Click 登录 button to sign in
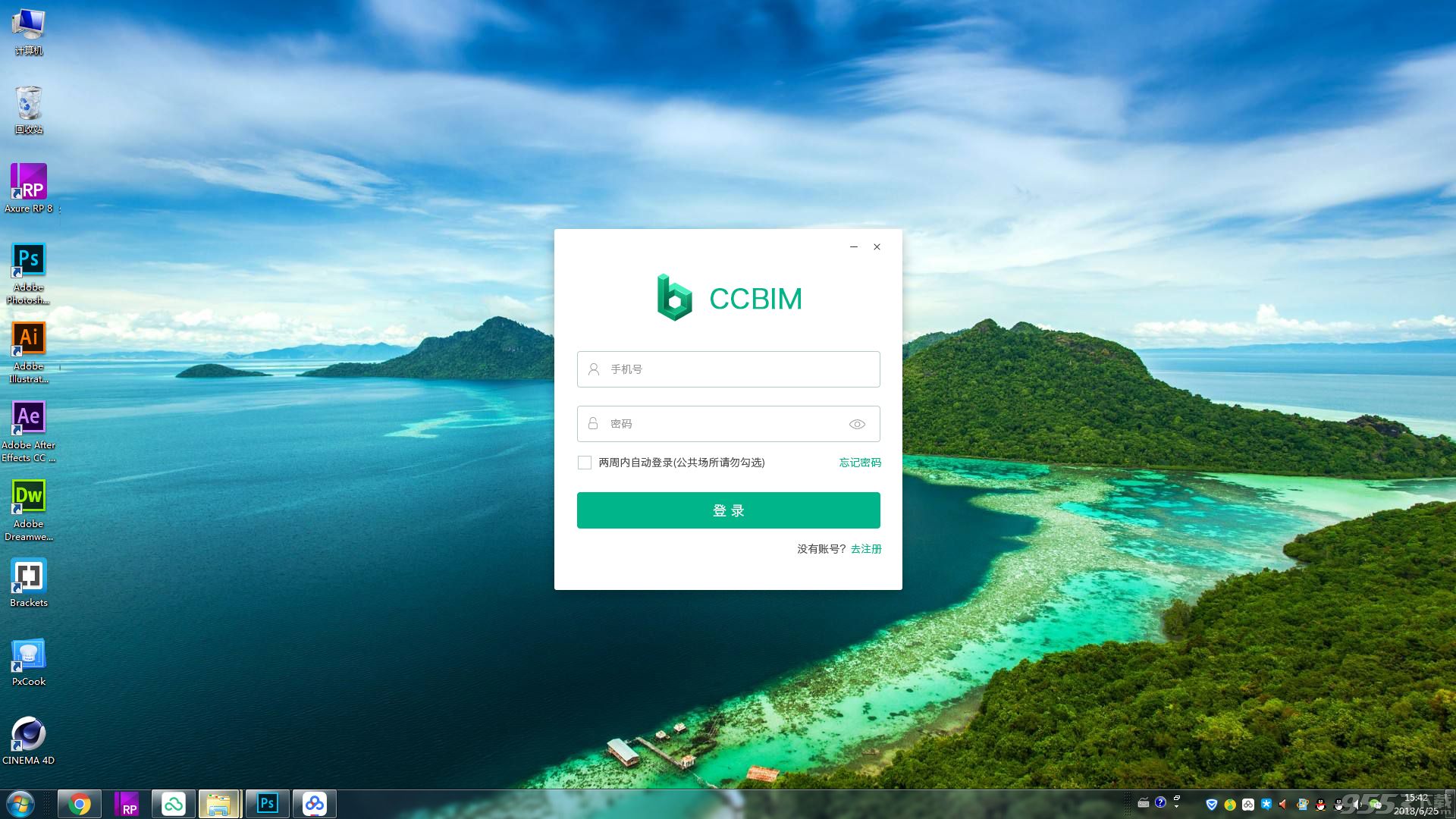Screen dimensions: 1456x819 coord(728,510)
